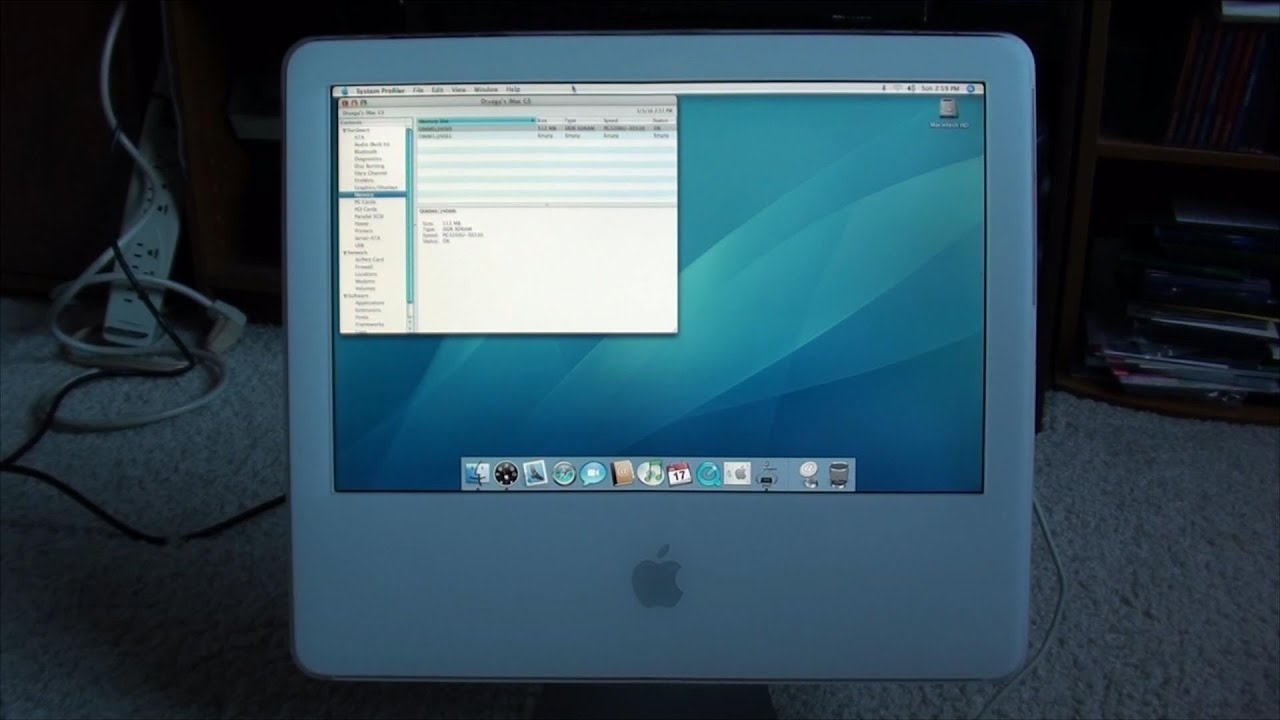Click the clock in the menu bar
The image size is (1280, 720).
pyautogui.click(x=942, y=89)
